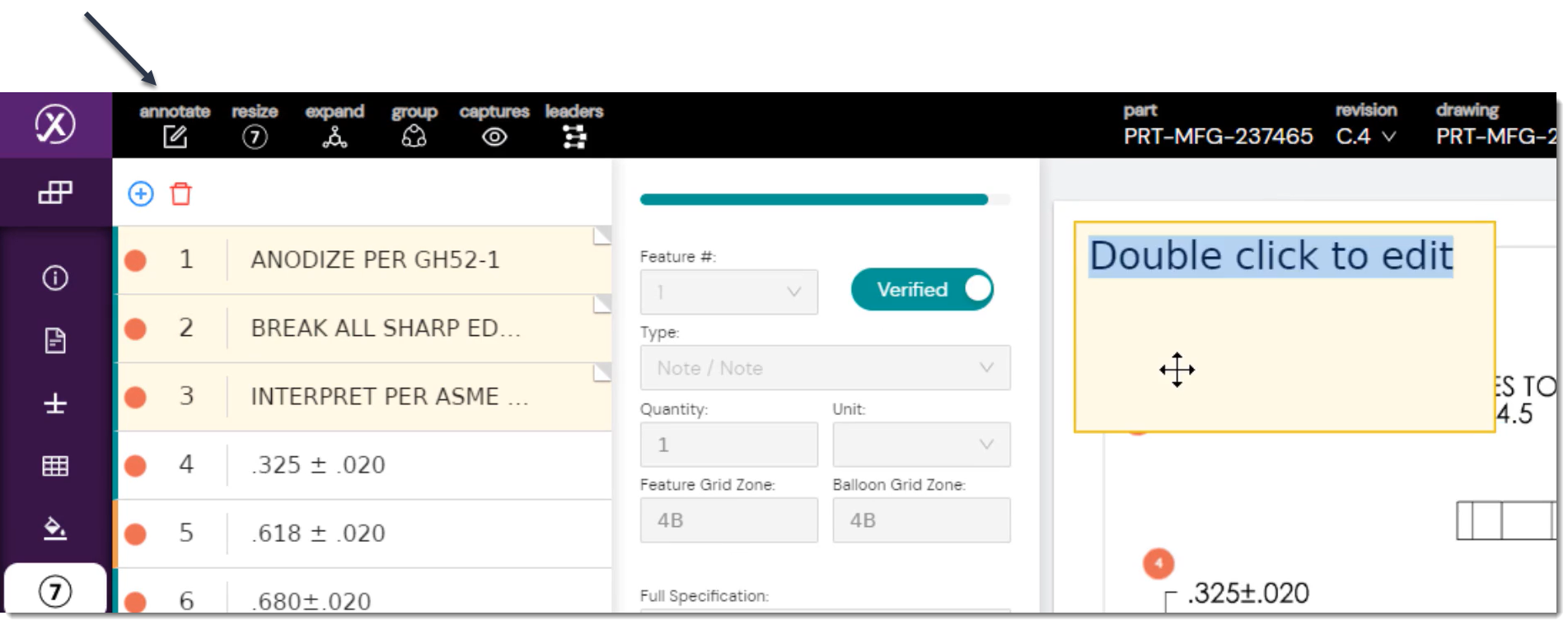Click the orange balloon 4 on drawing
1568x625 pixels.
[1158, 563]
